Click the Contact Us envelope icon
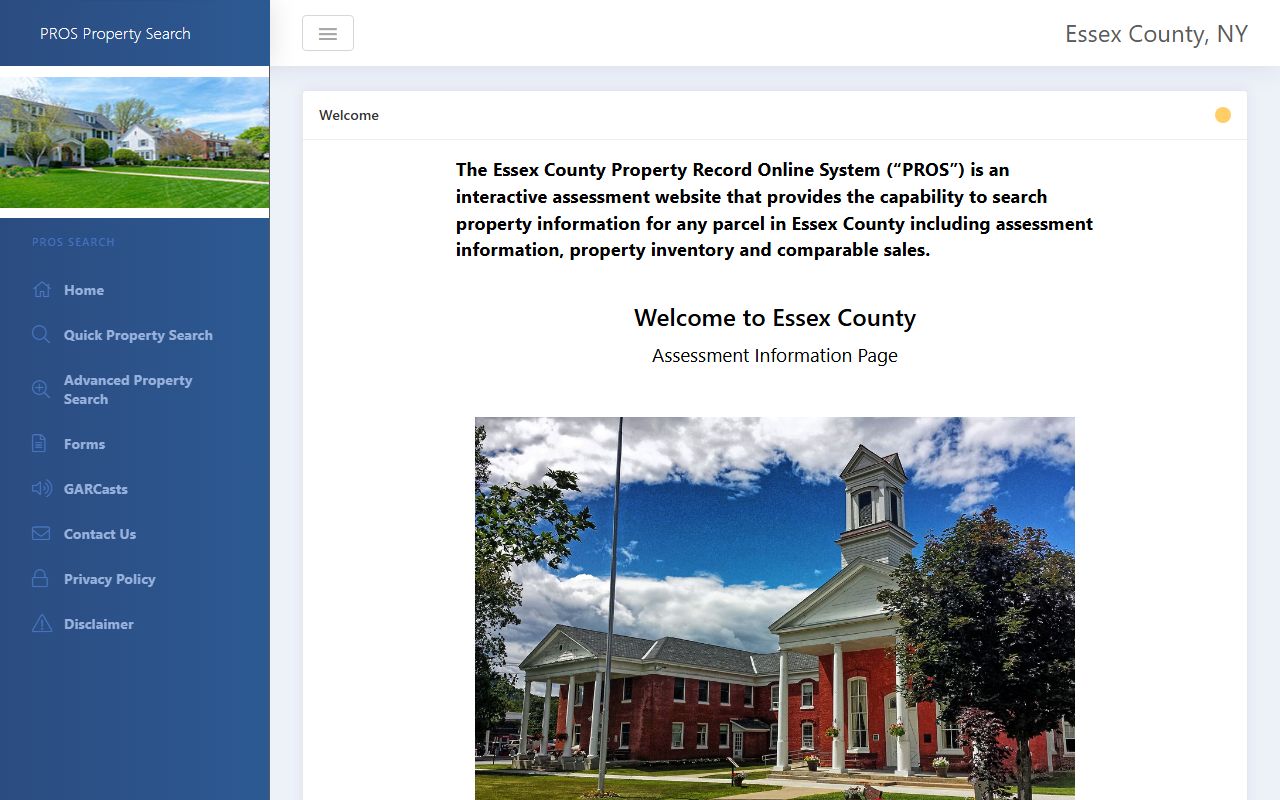 41,534
